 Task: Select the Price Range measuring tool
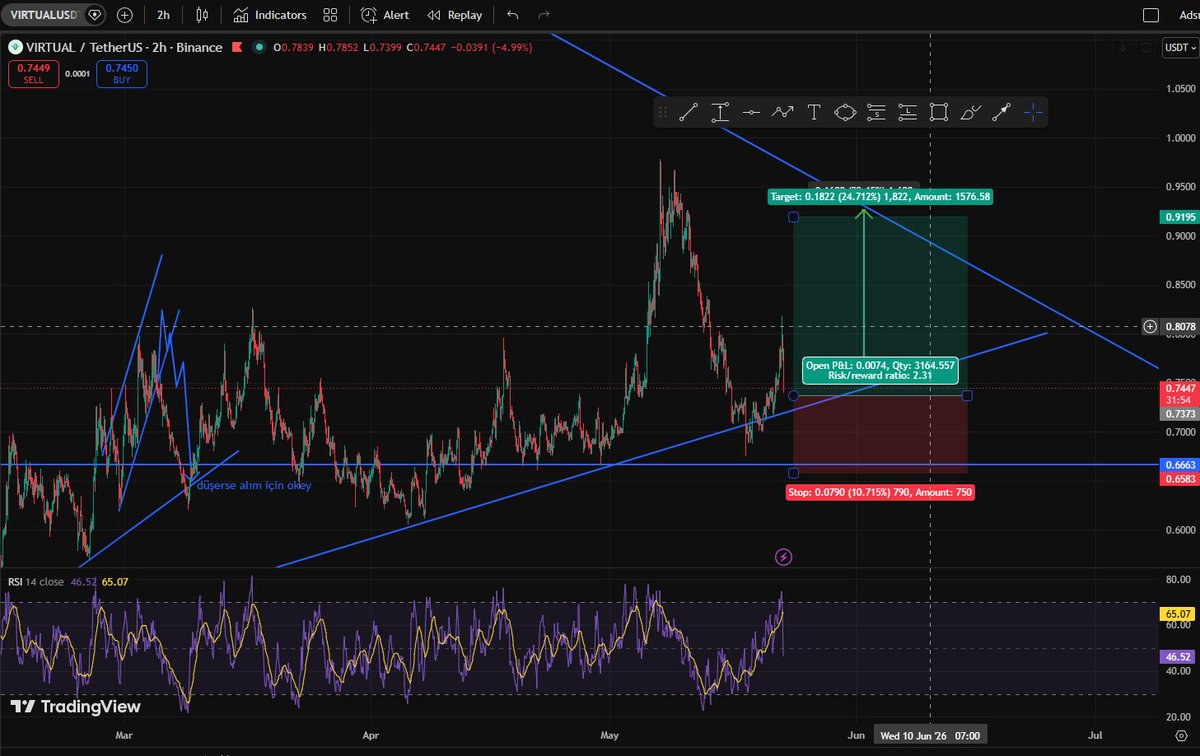pyautogui.click(x=720, y=113)
